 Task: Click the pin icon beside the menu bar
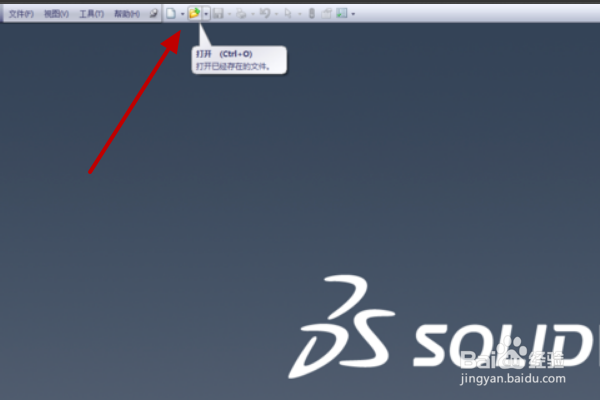153,14
